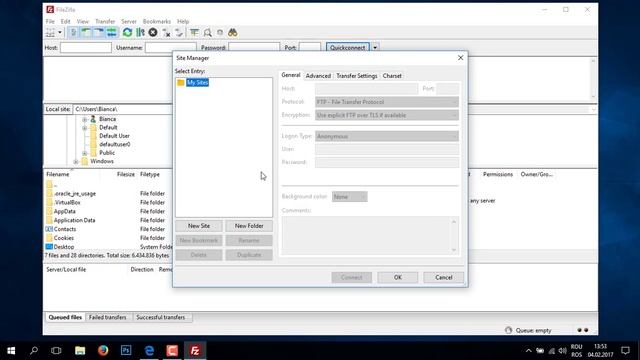Open Windows taskbar search

[x=34, y=350]
